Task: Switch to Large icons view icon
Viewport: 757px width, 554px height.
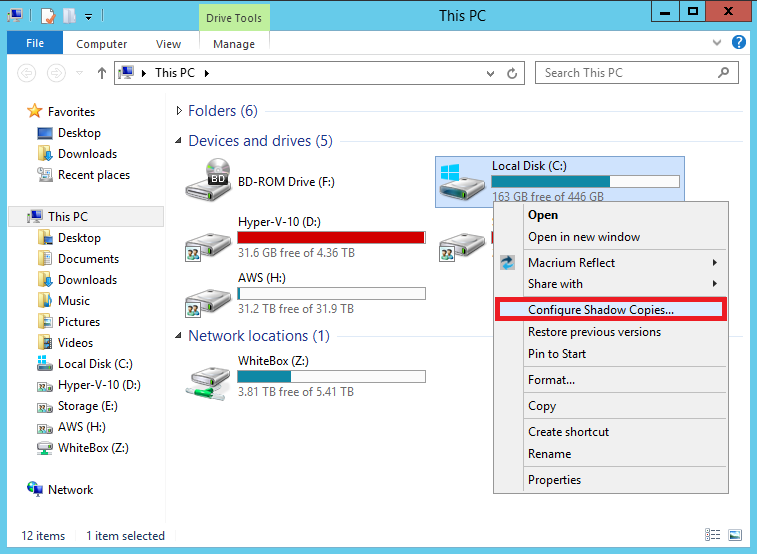Action: [x=735, y=535]
